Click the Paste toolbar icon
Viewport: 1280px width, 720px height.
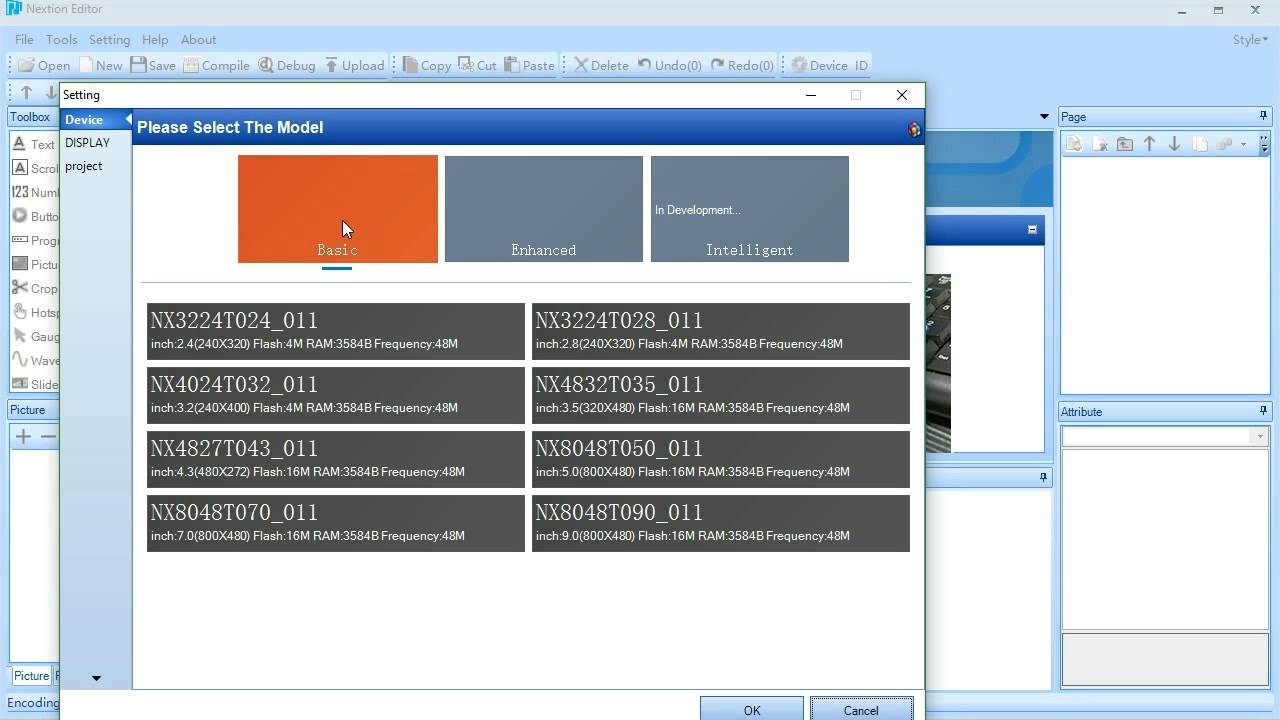pos(529,65)
